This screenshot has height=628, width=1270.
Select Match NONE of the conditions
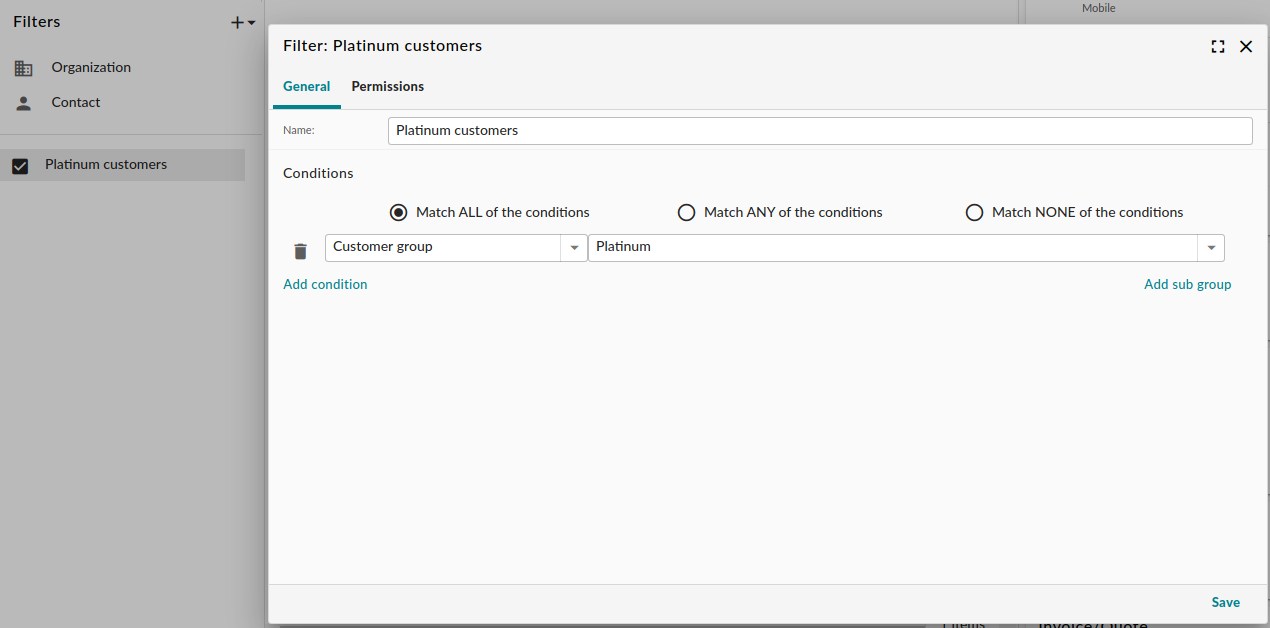pos(974,212)
